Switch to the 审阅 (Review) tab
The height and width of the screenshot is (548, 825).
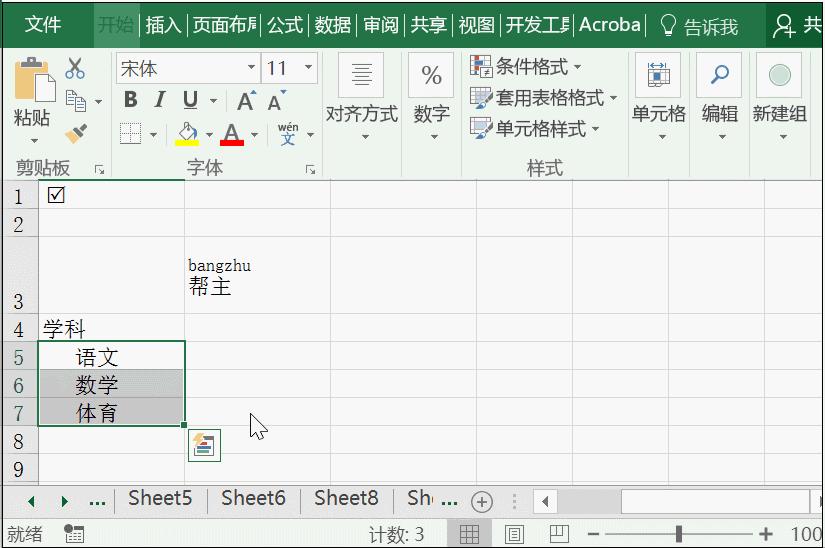381,25
